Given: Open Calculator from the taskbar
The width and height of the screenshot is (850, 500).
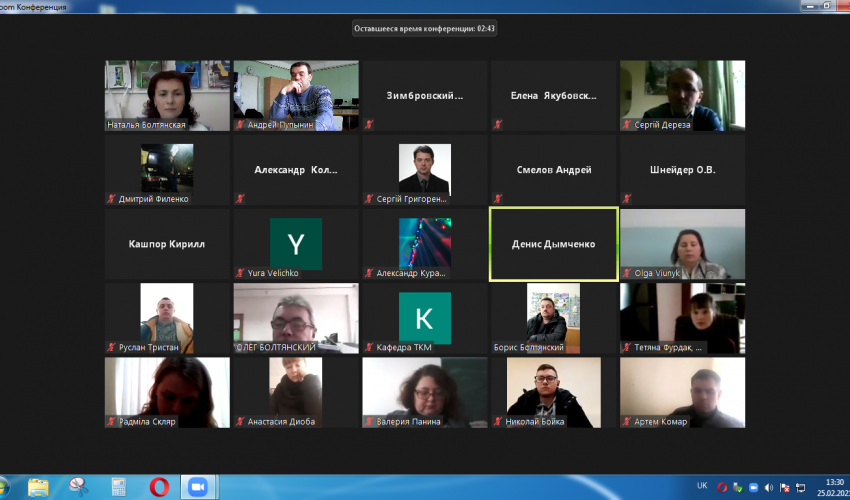Looking at the screenshot, I should pos(119,487).
